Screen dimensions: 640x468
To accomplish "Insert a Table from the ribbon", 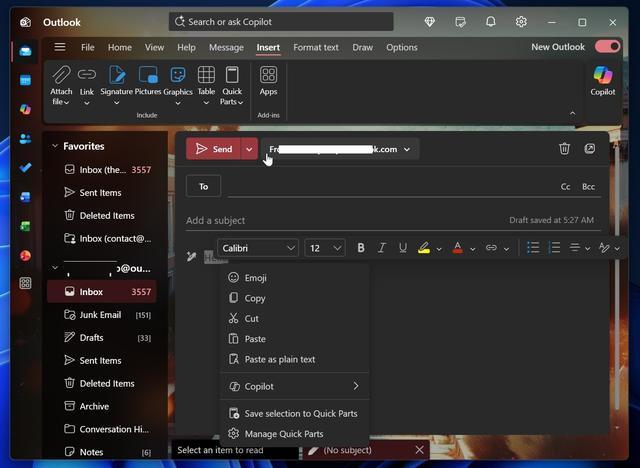I will coord(206,86).
